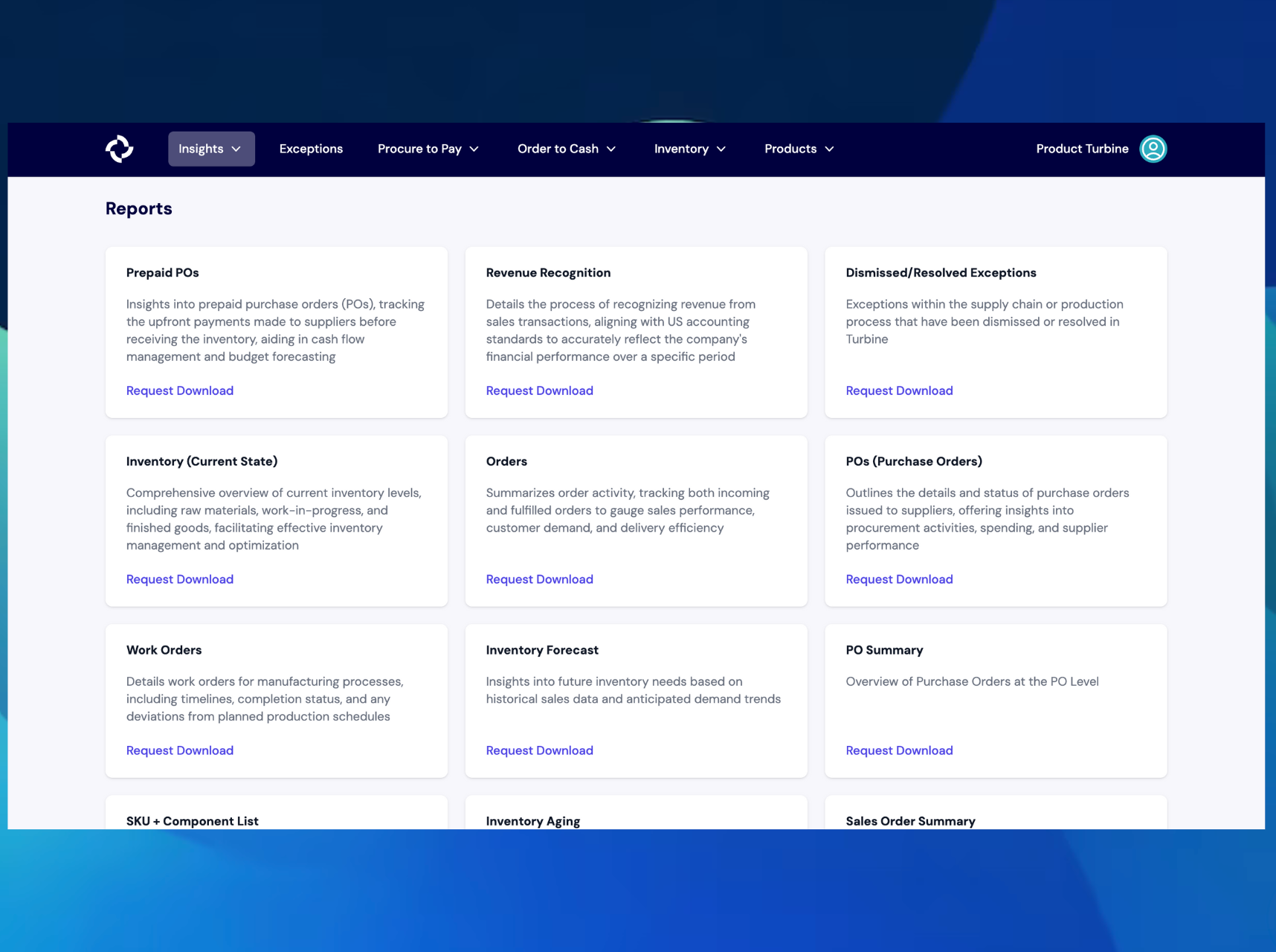Expand the Insights dropdown menu
The width and height of the screenshot is (1276, 952).
click(211, 149)
